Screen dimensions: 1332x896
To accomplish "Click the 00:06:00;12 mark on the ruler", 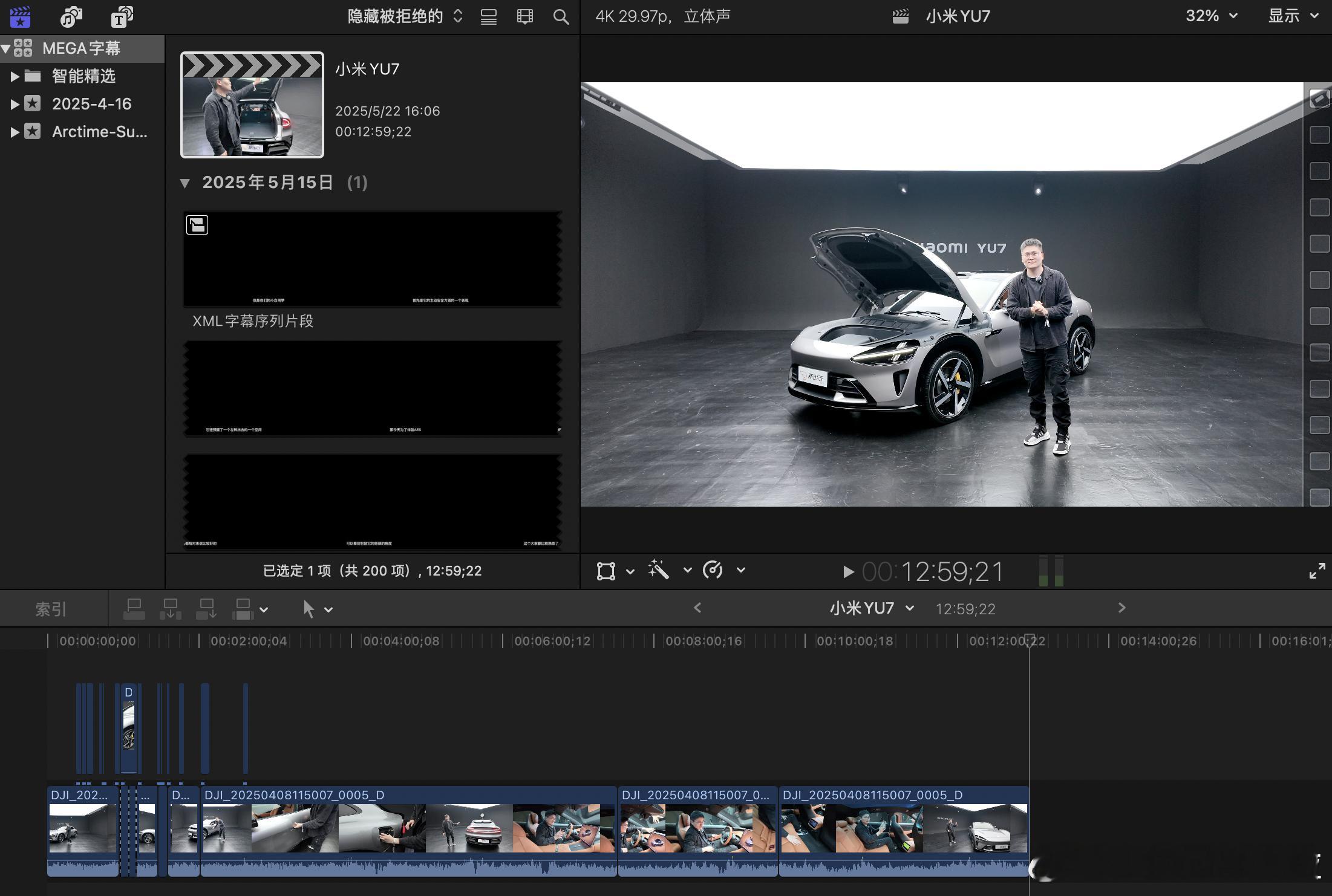I will click(552, 641).
